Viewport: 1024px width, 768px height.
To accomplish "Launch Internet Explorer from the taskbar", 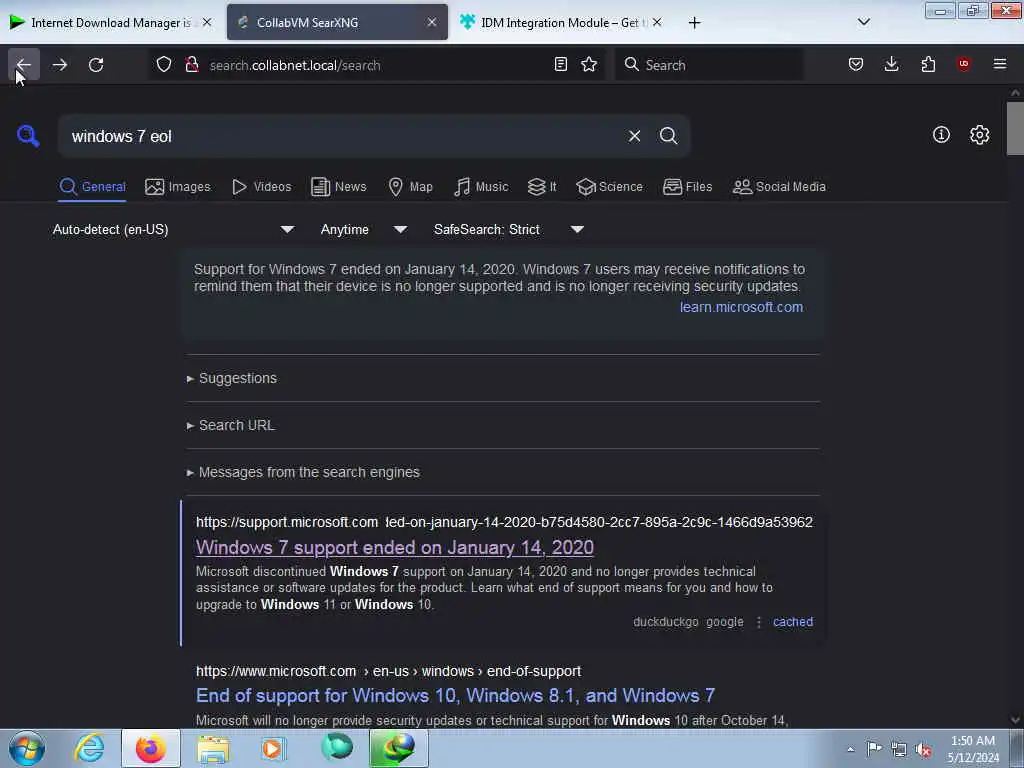I will (x=89, y=748).
